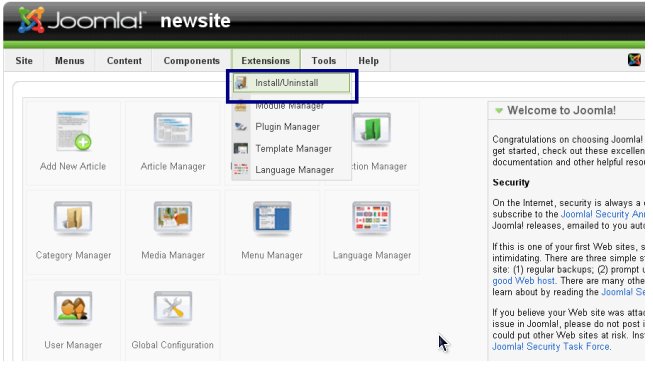Click the 'Add New Article' label
653x373 pixels.
[x=73, y=166]
